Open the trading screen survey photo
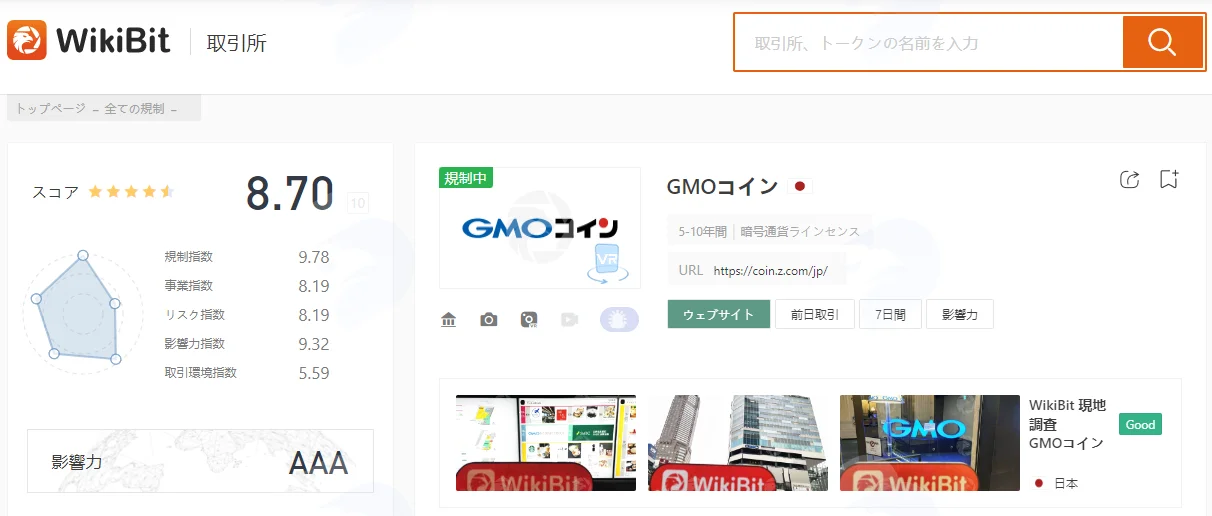The width and height of the screenshot is (1212, 516). [x=546, y=442]
